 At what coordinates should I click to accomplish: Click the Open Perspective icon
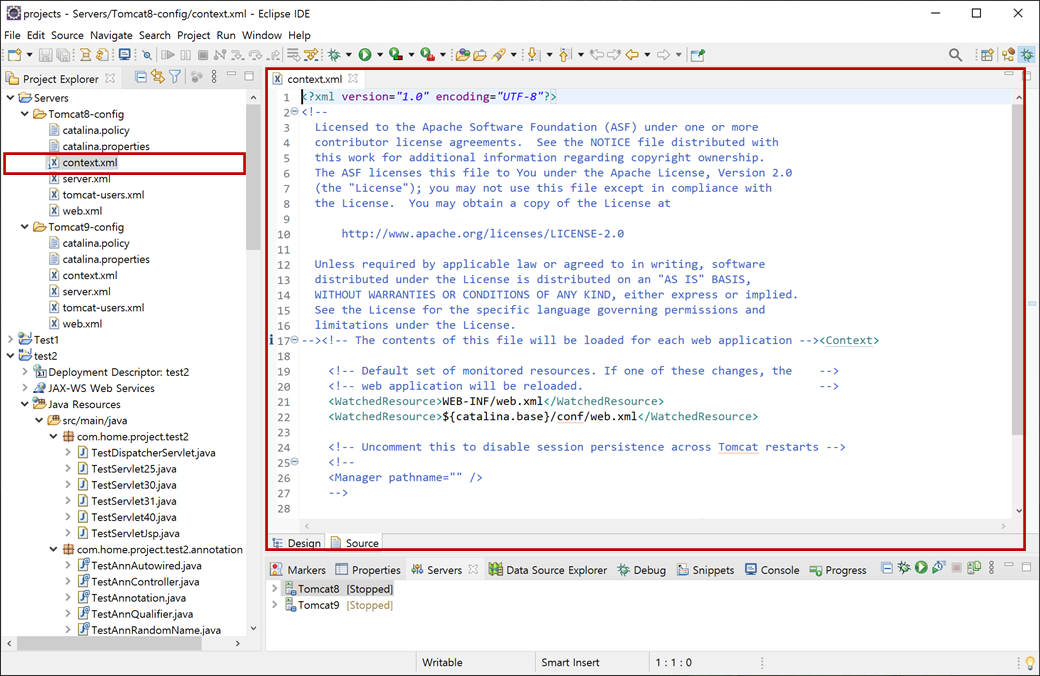[987, 55]
